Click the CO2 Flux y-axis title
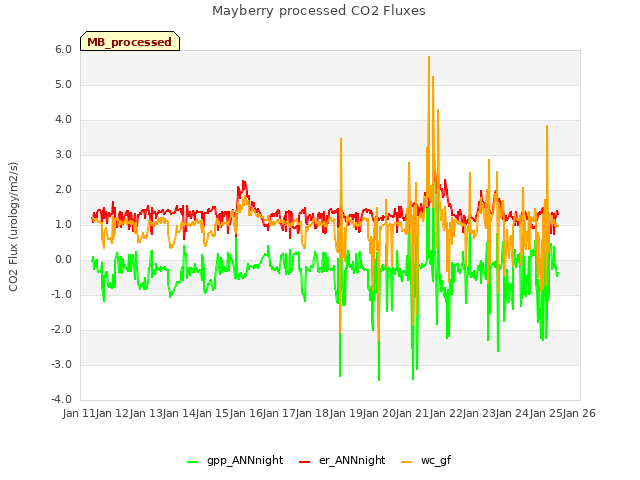 13,227
